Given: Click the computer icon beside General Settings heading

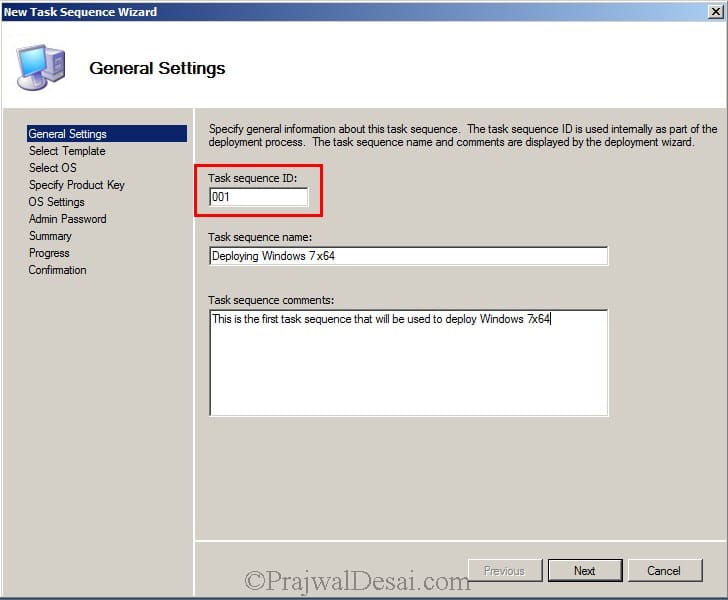Looking at the screenshot, I should (41, 67).
